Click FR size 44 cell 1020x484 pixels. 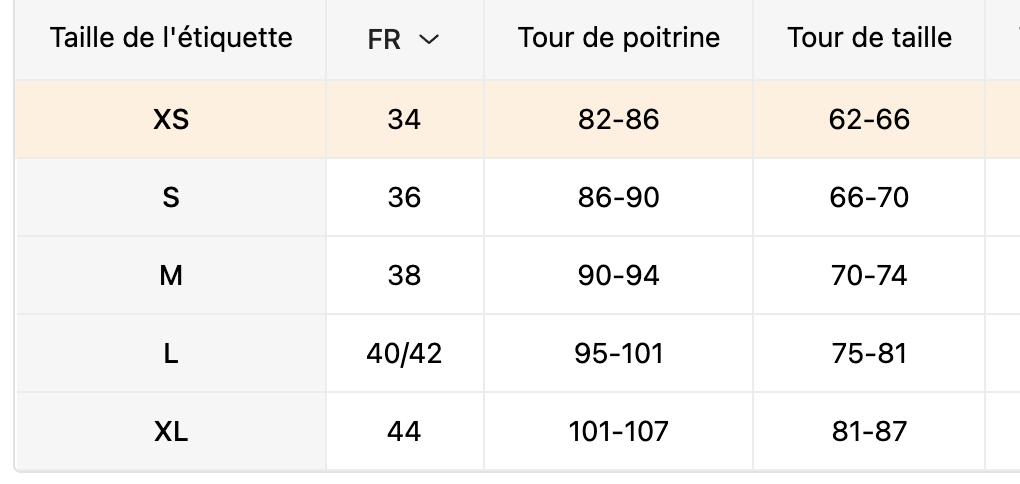[404, 431]
